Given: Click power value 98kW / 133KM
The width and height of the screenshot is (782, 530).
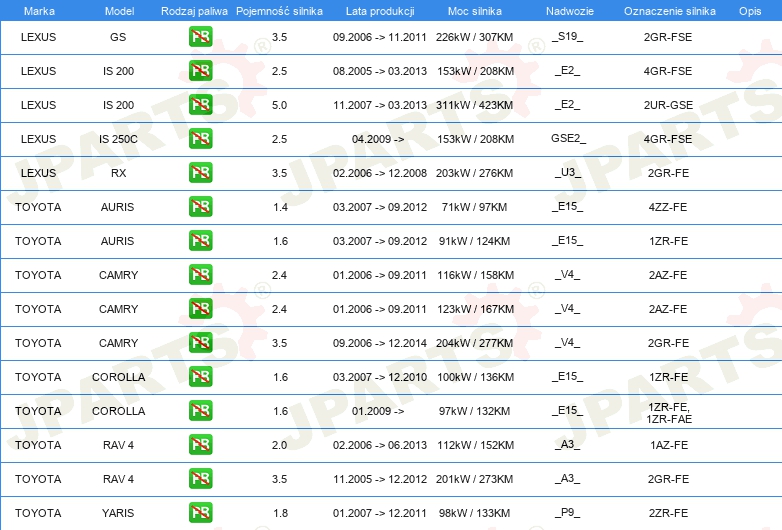Looking at the screenshot, I should click(x=474, y=513).
